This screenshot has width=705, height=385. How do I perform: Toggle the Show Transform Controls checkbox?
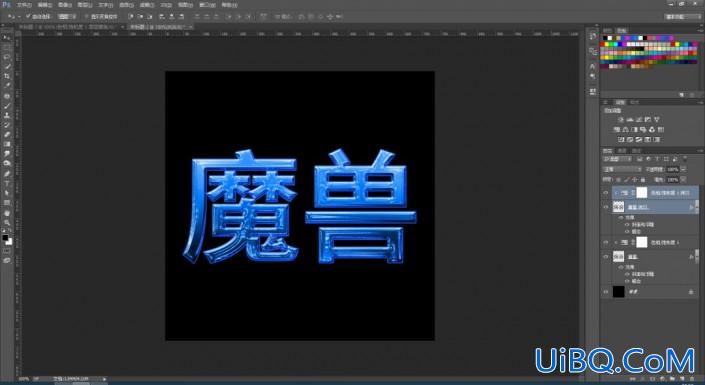(x=87, y=16)
